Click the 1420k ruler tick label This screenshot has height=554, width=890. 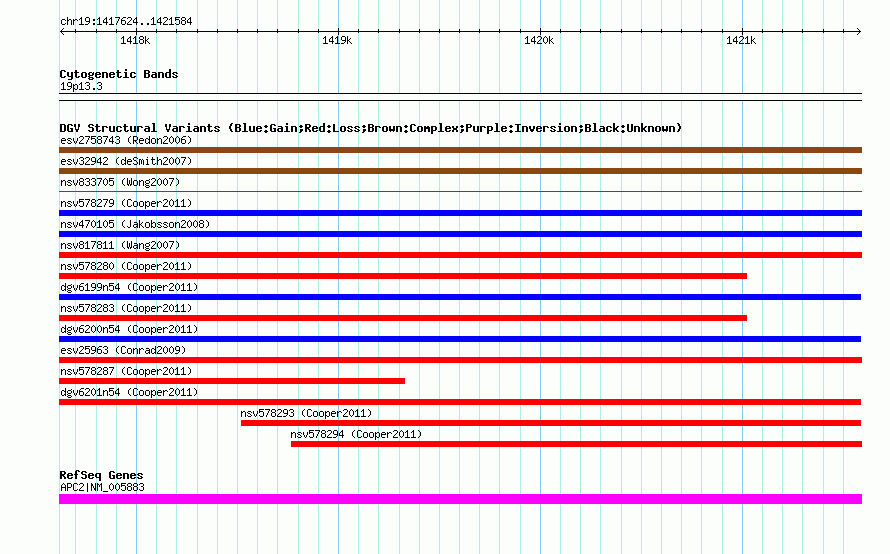(x=539, y=40)
